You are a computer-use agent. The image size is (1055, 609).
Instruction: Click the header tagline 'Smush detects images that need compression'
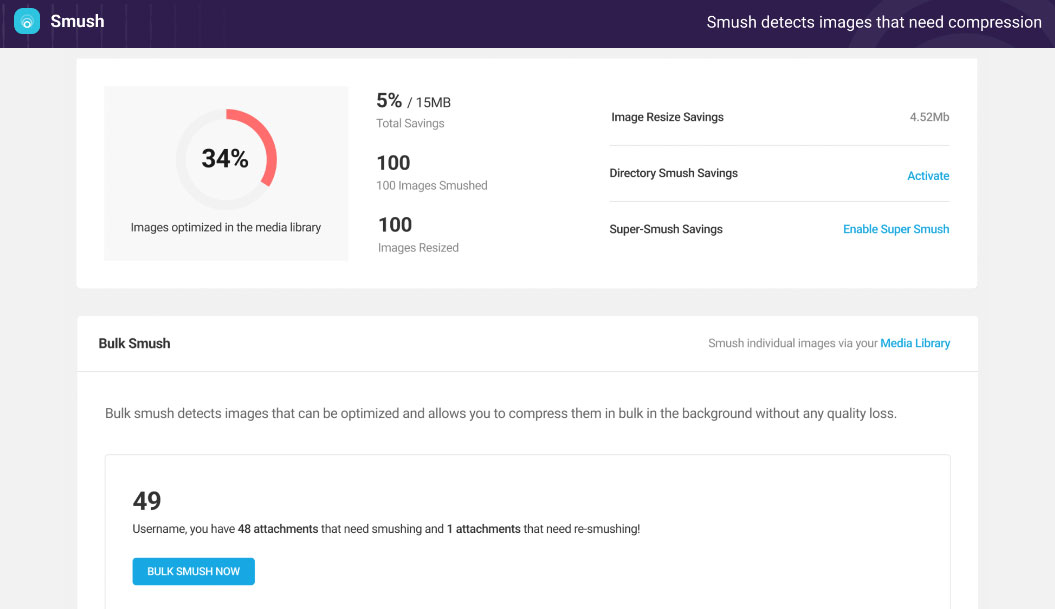point(874,22)
